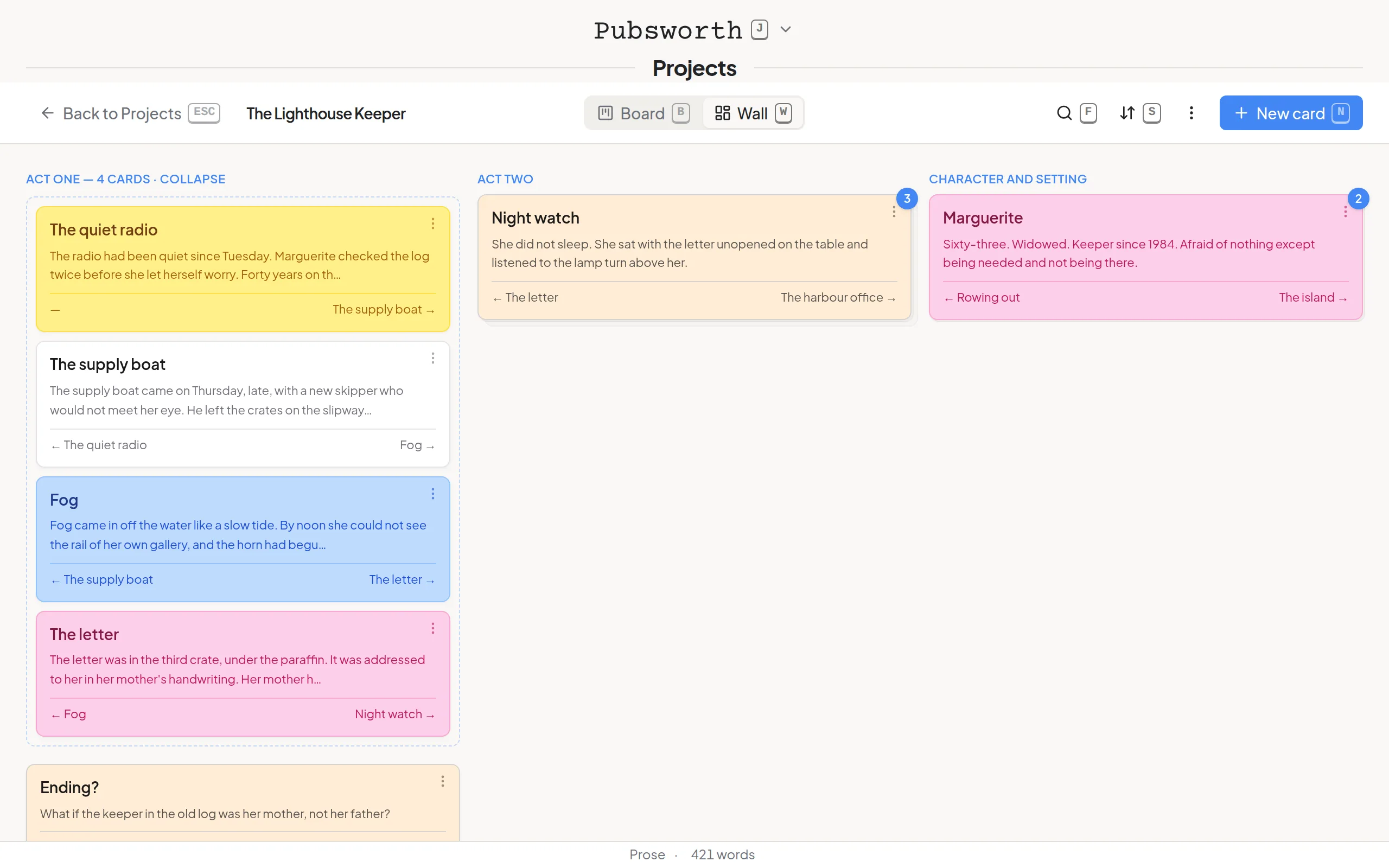Open options menu on Ending? card
Viewport: 1389px width, 868px height.
pyautogui.click(x=443, y=781)
